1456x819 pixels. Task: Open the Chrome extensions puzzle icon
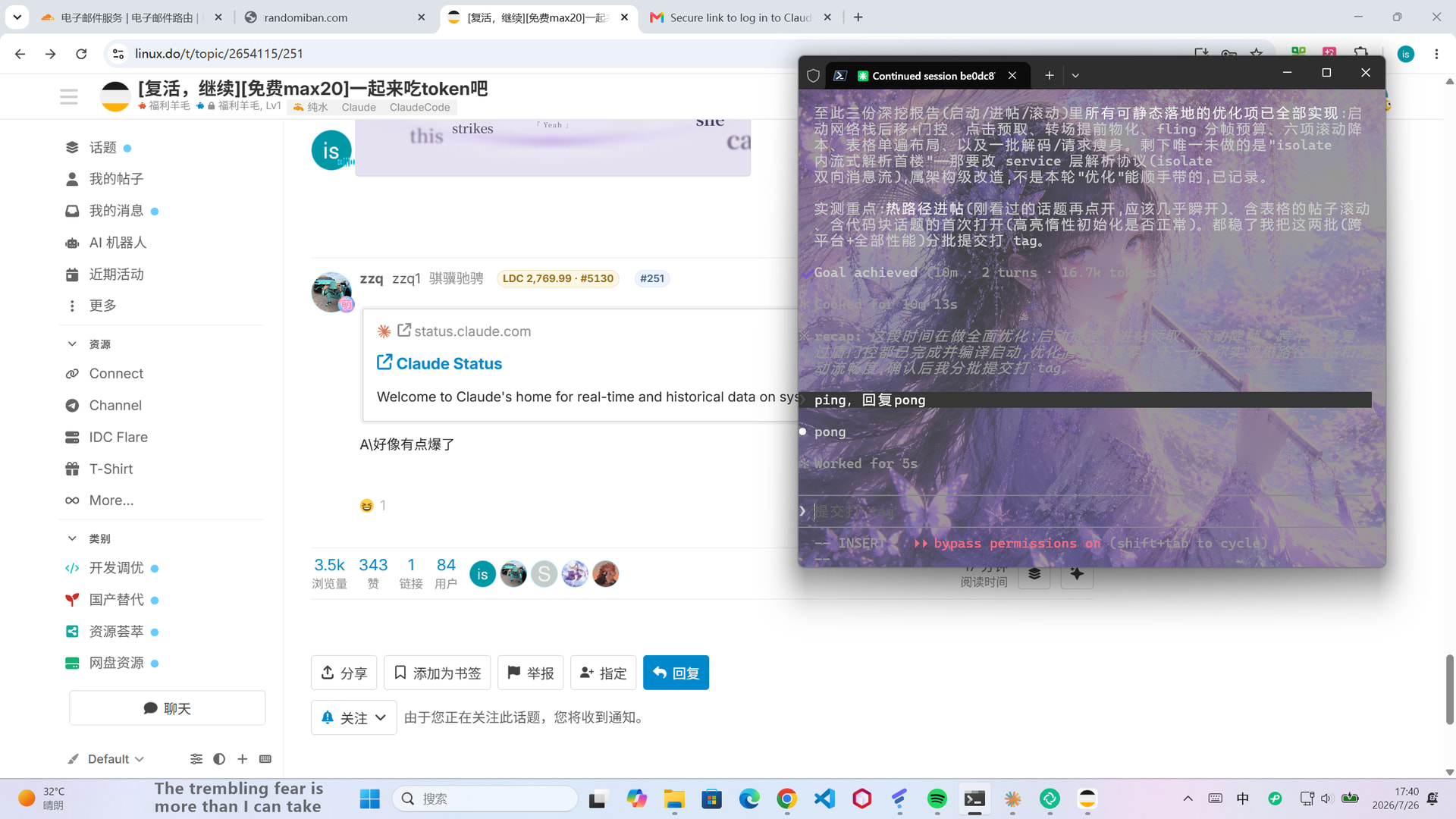point(1361,54)
